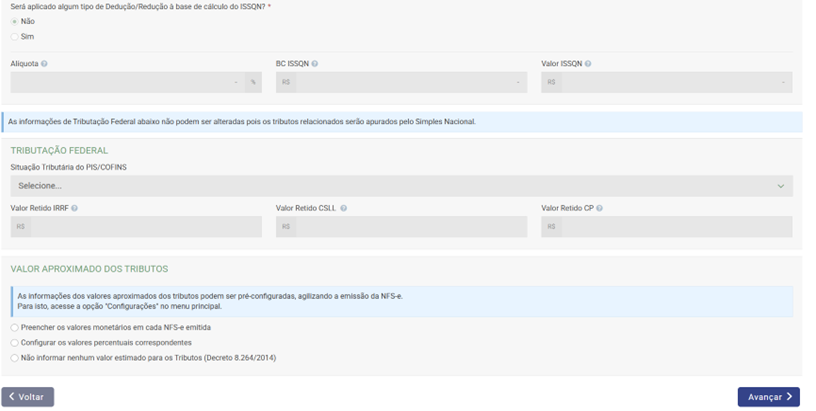816x411 pixels.
Task: Click the chevron arrow of the Selecione dropdown
Action: pos(781,186)
